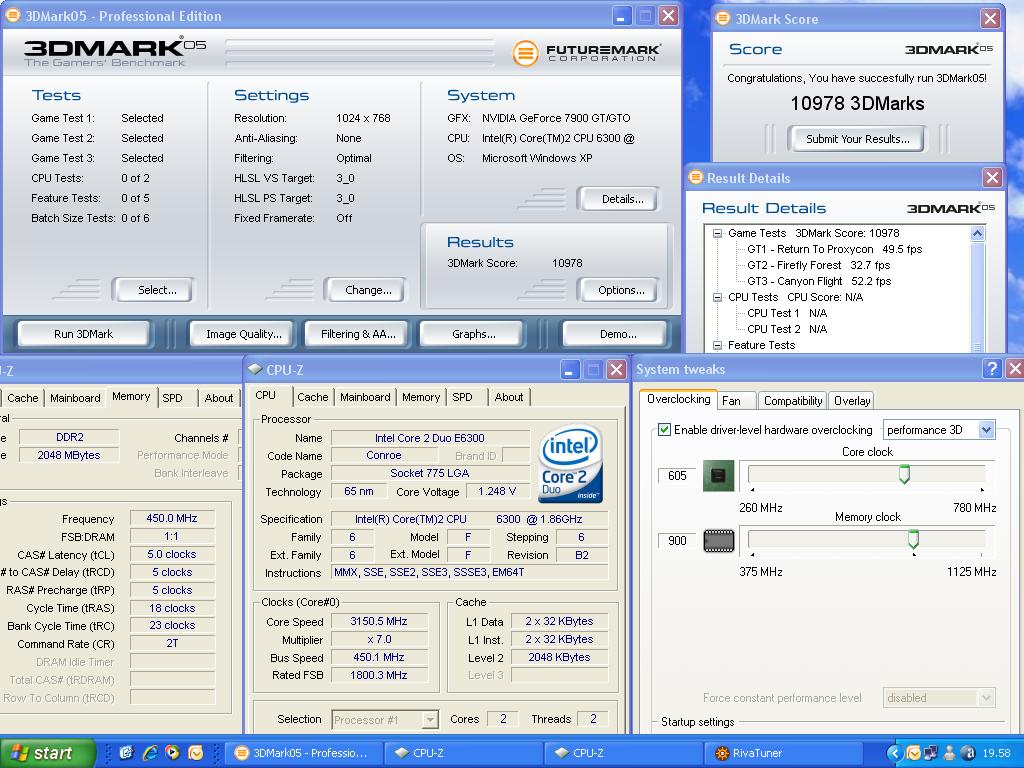Click Image Quality button
1024x768 pixels.
coord(244,334)
